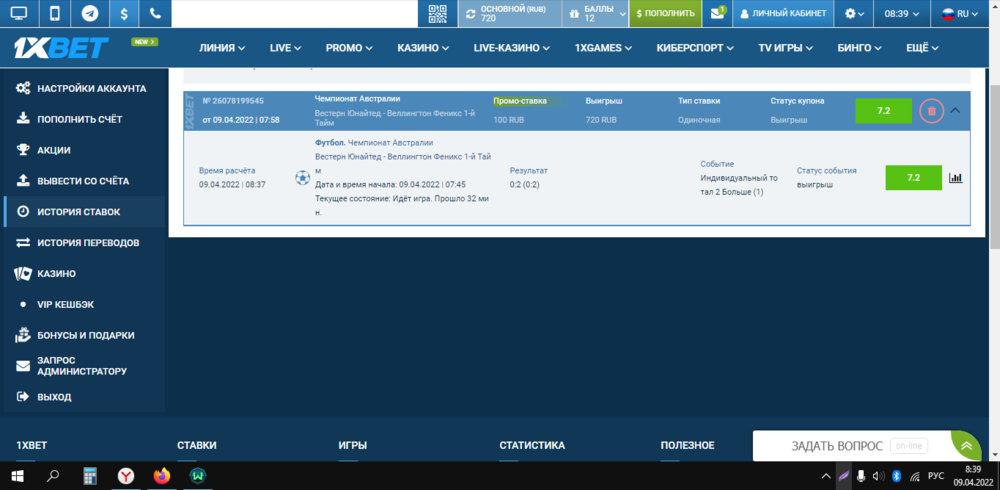Click the БОНУСЫ И ПОДАРКИ gift icon

click(x=23, y=335)
